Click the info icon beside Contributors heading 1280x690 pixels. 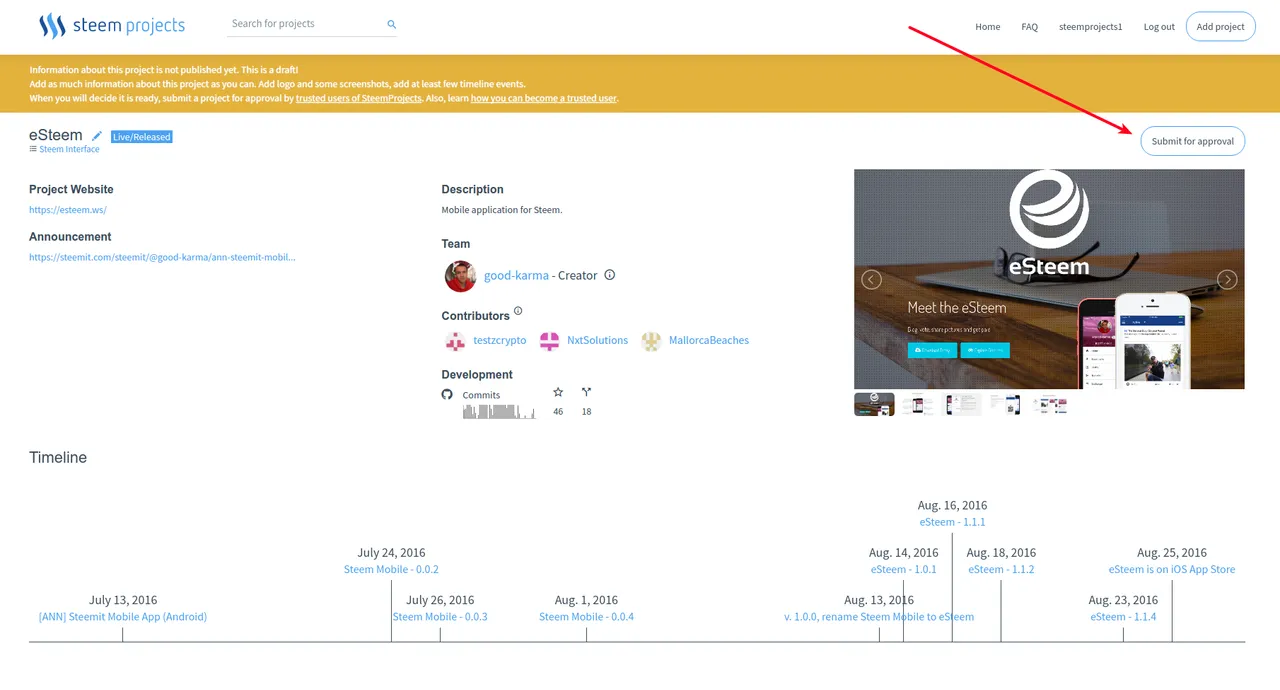coord(518,311)
